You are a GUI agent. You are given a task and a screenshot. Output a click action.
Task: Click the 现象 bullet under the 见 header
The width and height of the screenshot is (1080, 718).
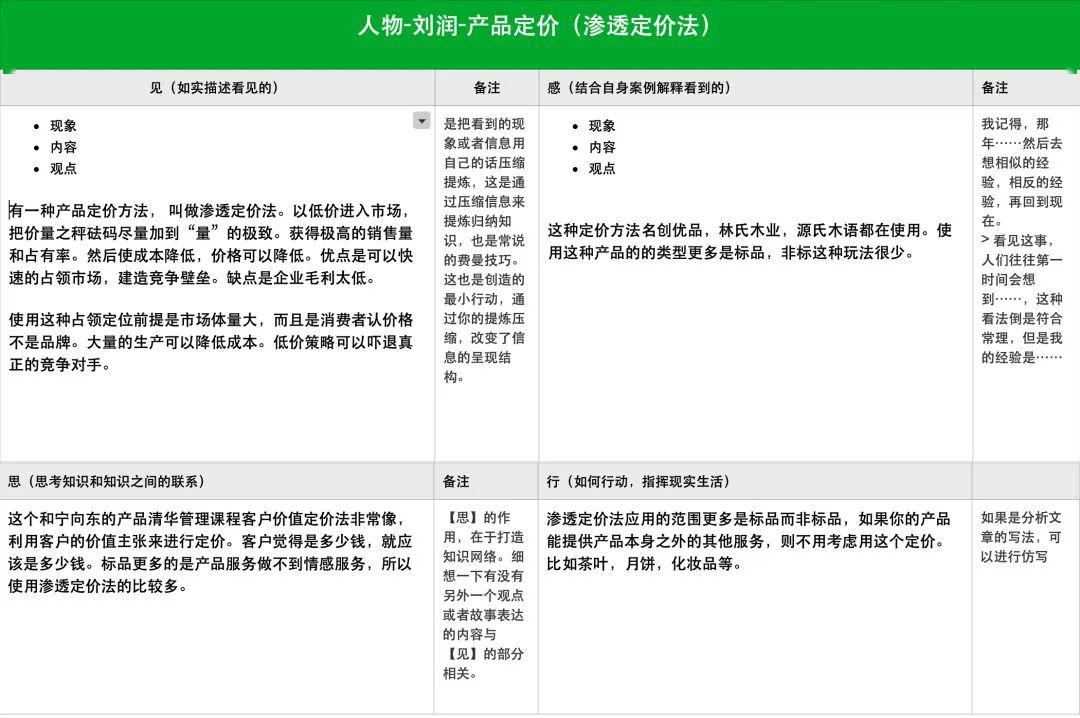point(63,125)
